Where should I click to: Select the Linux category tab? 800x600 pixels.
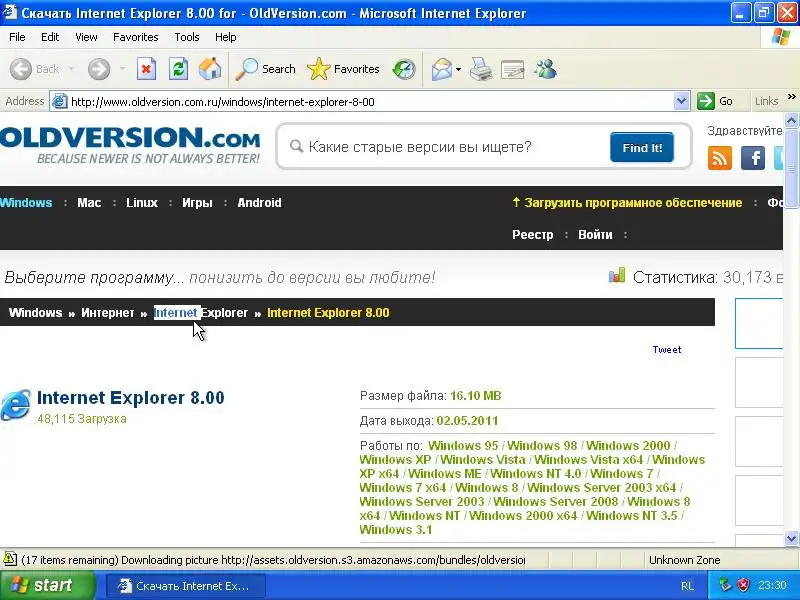click(x=142, y=203)
